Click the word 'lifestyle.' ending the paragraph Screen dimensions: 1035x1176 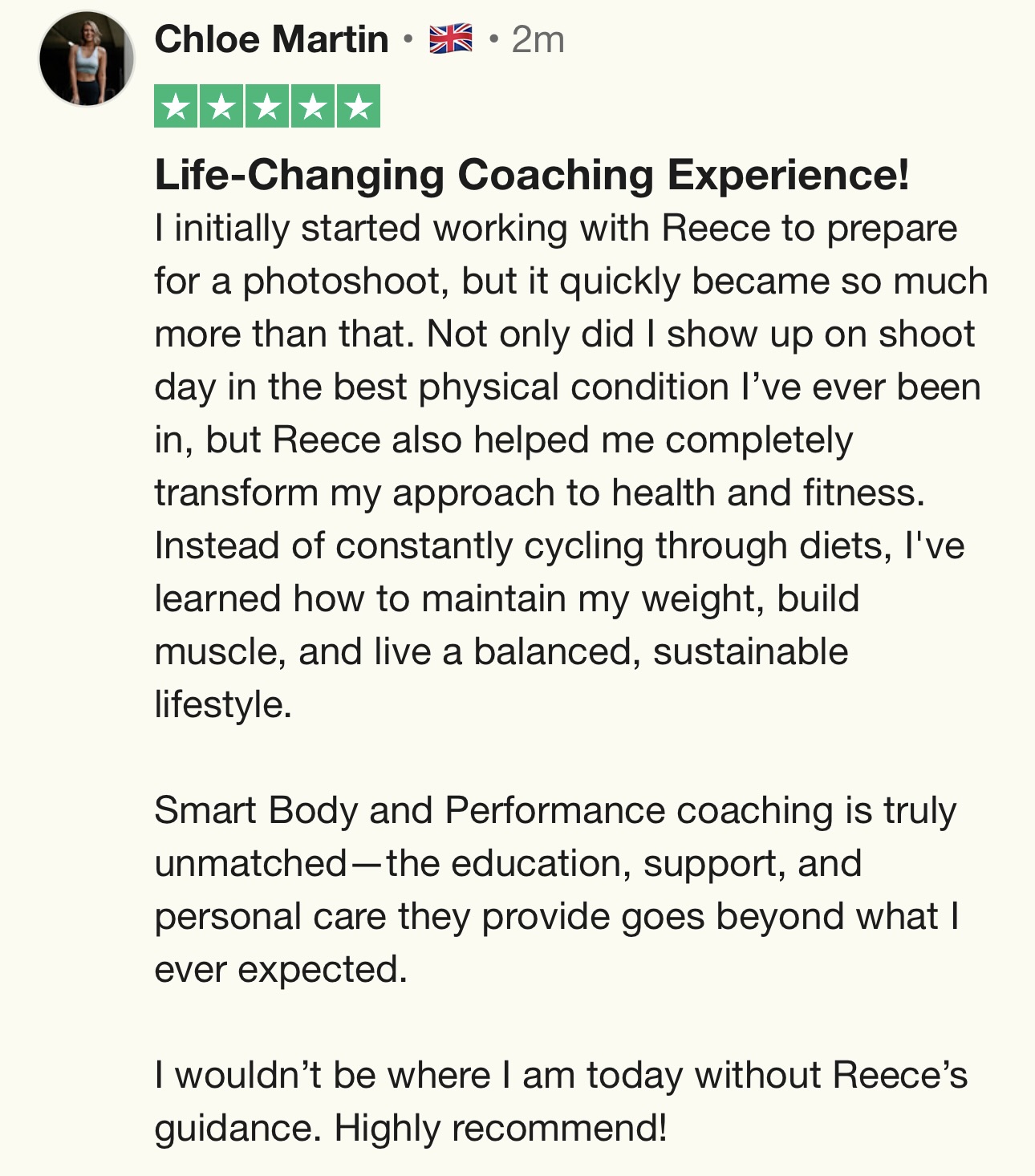click(x=222, y=705)
